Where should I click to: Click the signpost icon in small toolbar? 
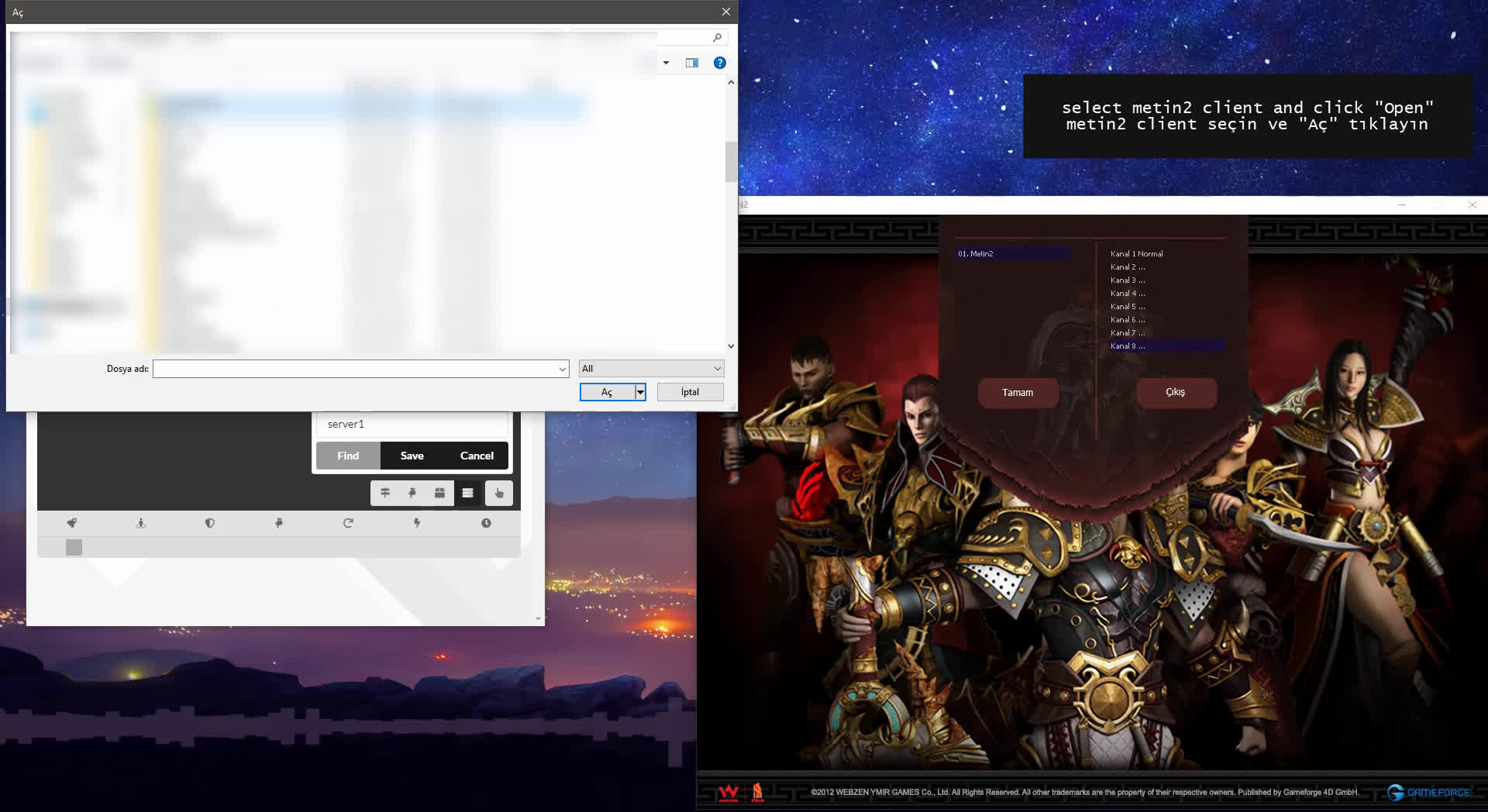385,493
